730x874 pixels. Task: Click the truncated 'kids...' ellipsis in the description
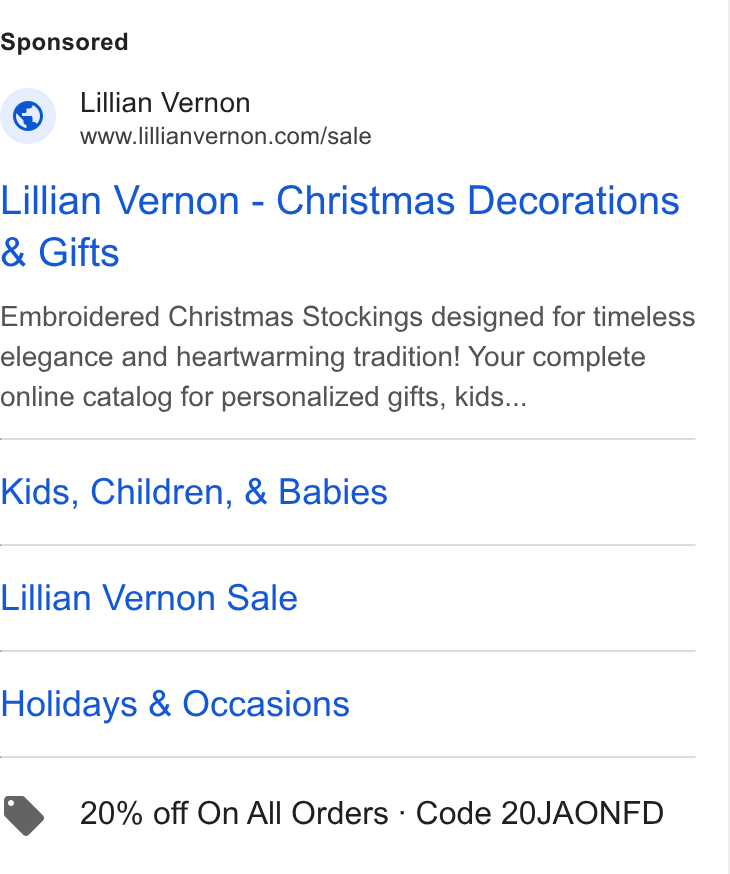coord(490,397)
